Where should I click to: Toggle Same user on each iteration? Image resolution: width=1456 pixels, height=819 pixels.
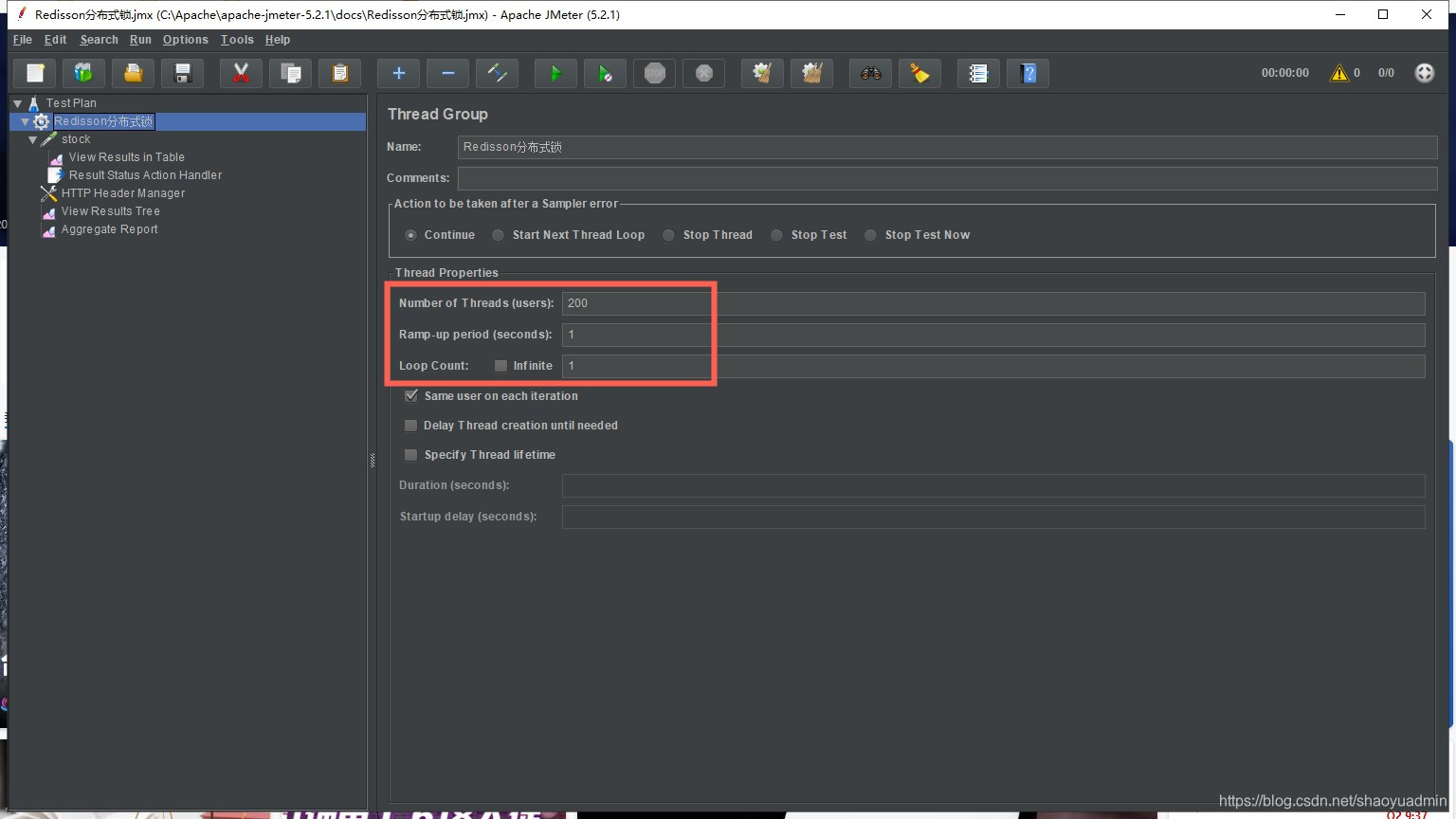411,396
